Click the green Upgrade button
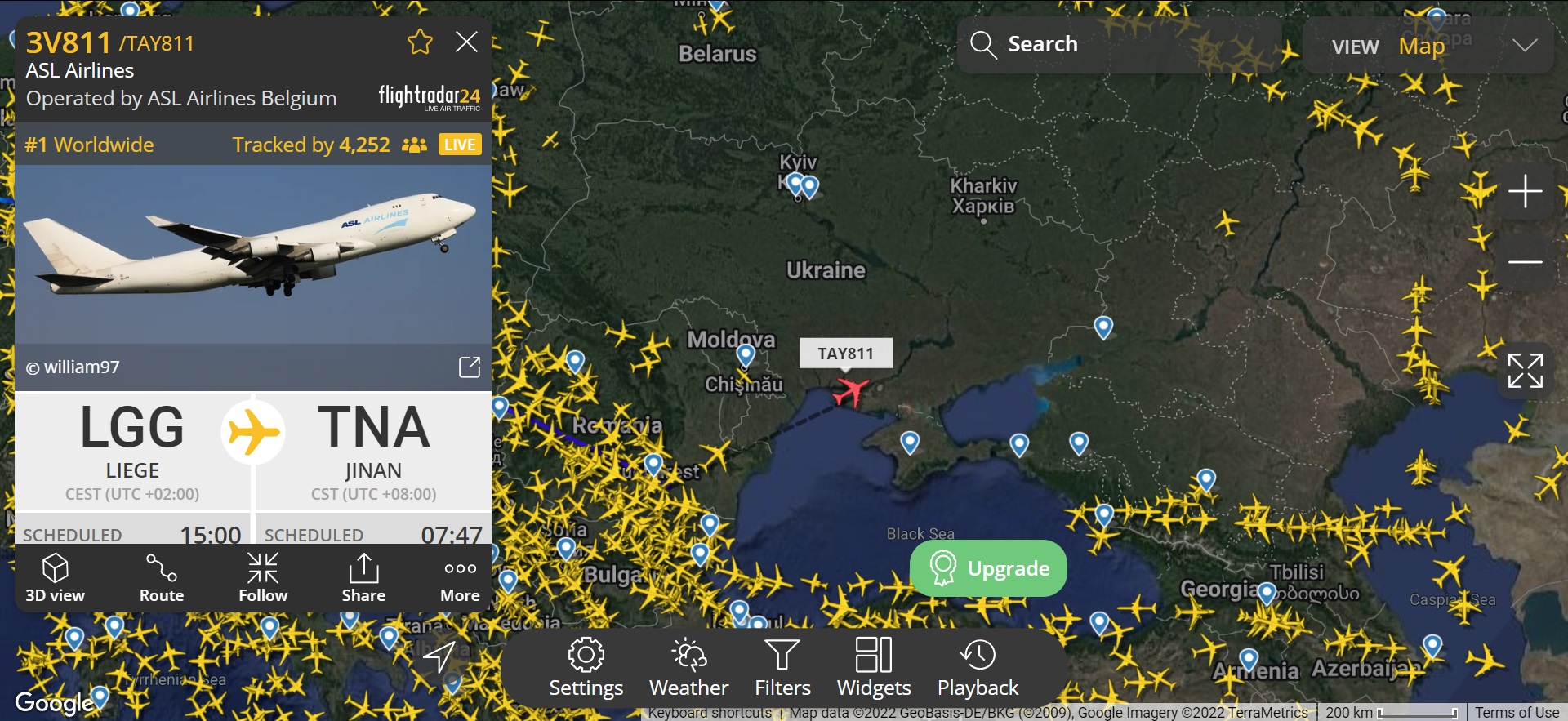The image size is (1568, 721). [x=988, y=568]
